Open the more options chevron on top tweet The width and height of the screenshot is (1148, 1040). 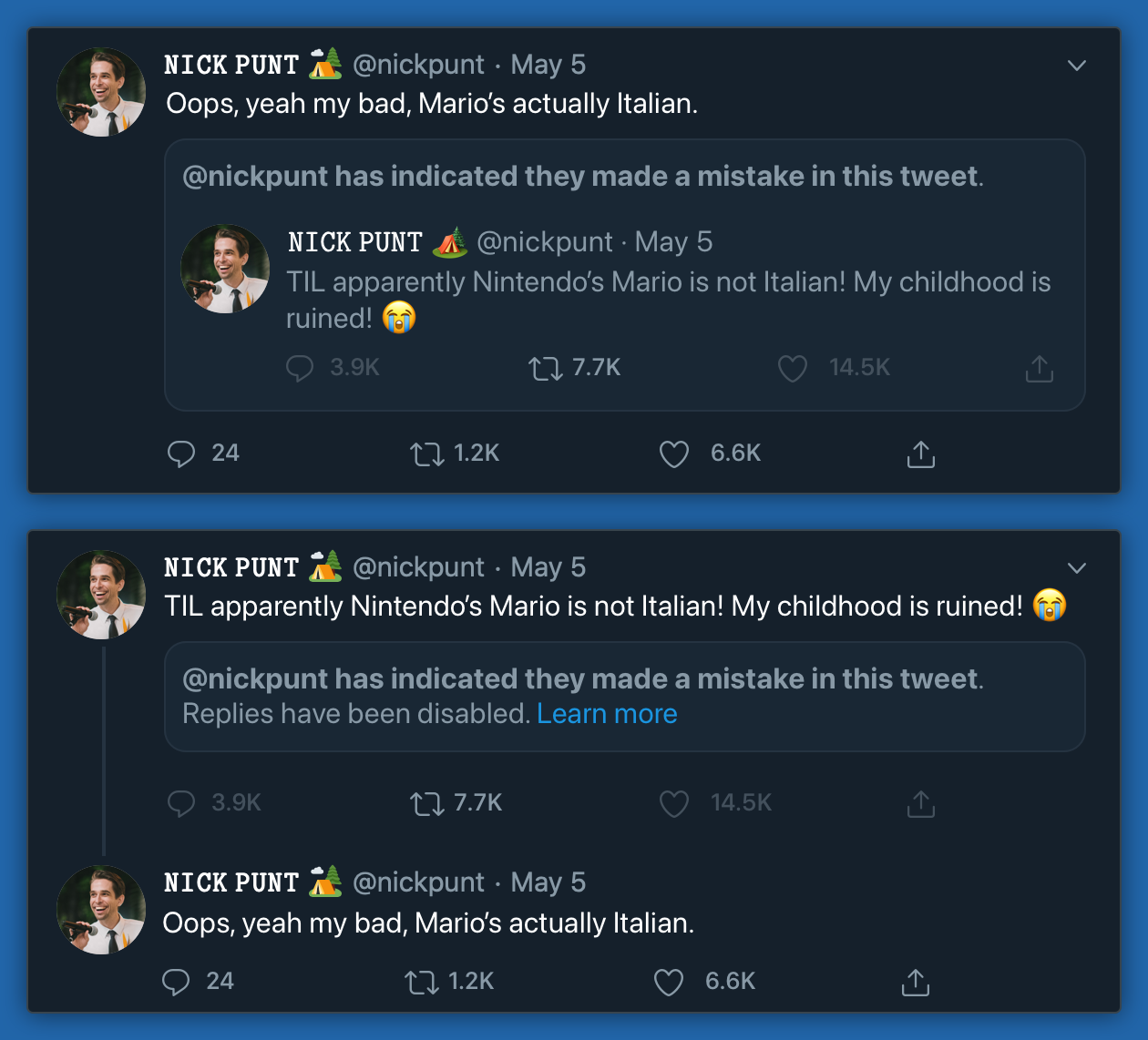point(1077,66)
